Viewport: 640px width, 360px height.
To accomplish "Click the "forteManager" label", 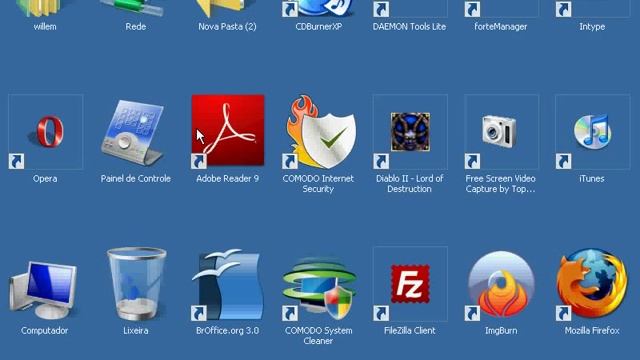I will click(x=500, y=27).
